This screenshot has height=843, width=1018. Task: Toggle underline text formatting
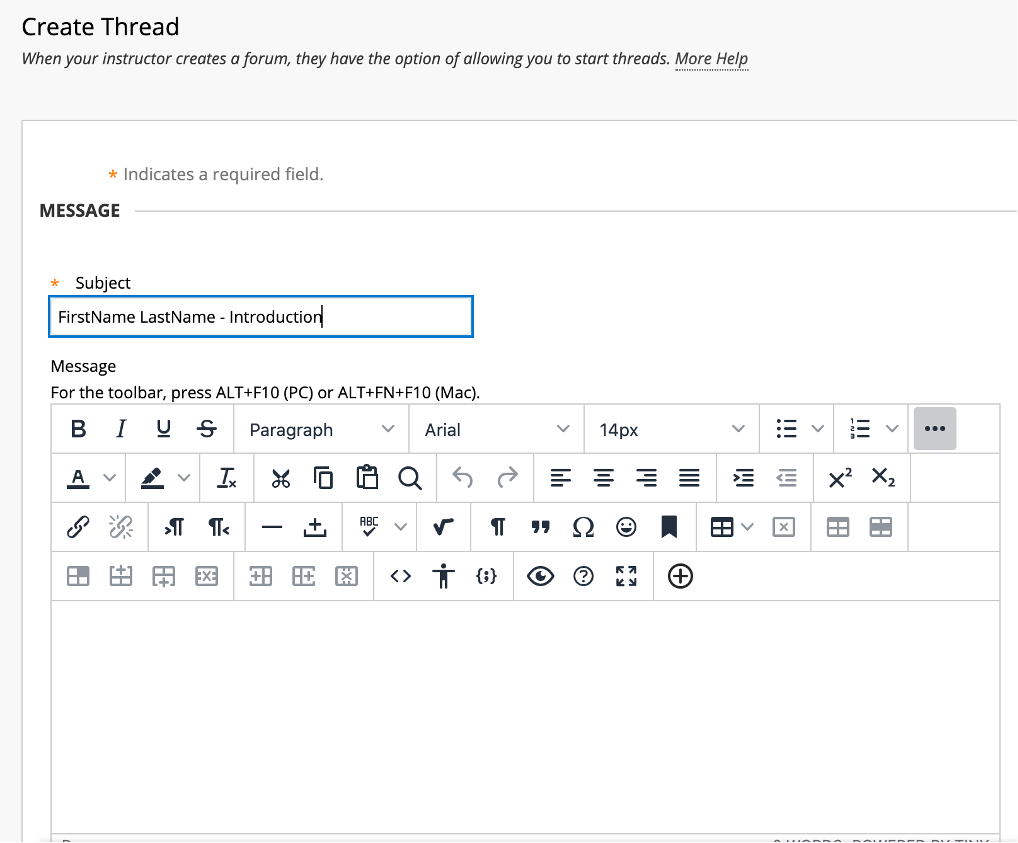(163, 429)
